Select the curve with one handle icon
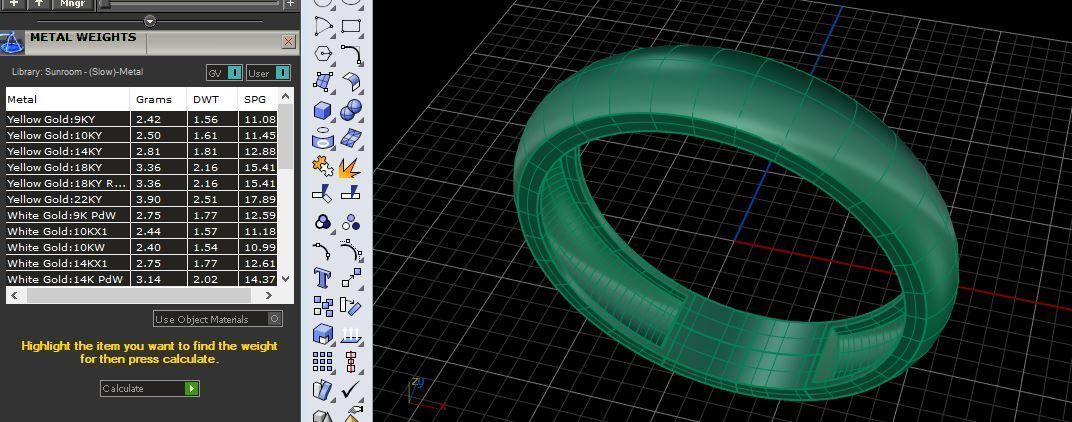The height and width of the screenshot is (422, 1072). (x=323, y=250)
